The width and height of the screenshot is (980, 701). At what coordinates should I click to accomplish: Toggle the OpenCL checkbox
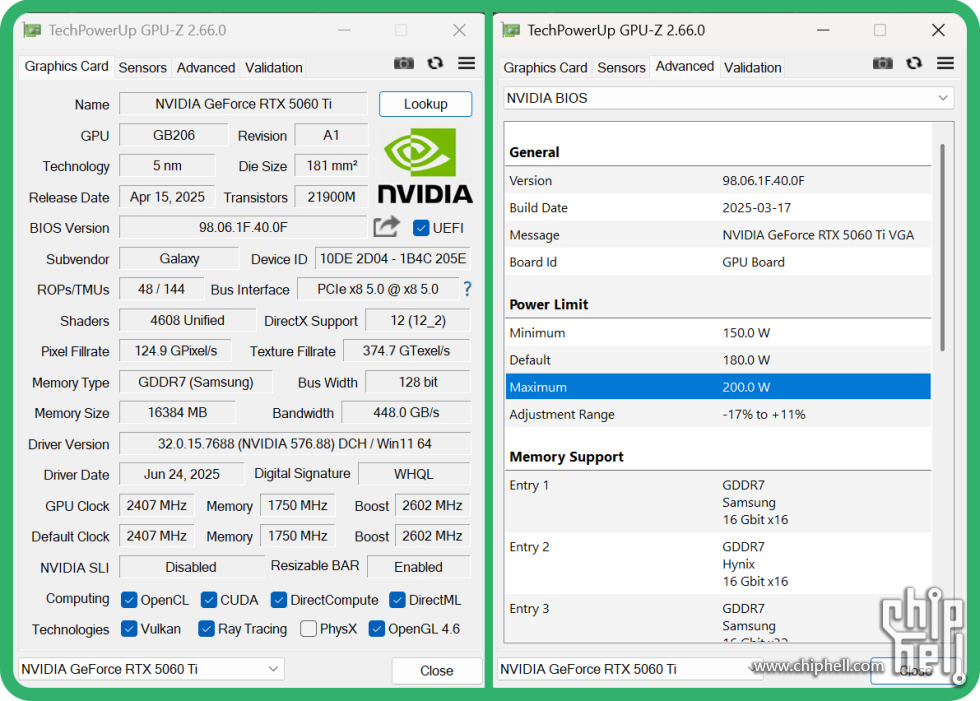click(129, 600)
